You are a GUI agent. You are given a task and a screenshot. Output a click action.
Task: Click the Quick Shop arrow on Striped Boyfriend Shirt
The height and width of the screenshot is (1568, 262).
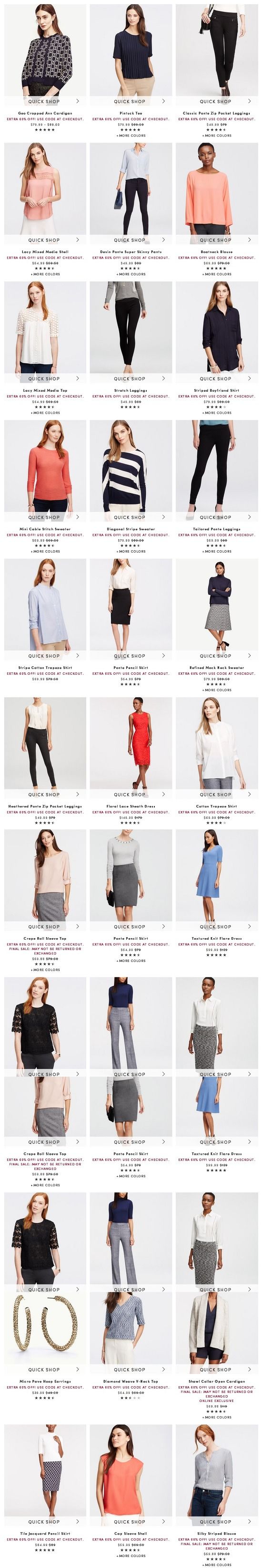(249, 378)
